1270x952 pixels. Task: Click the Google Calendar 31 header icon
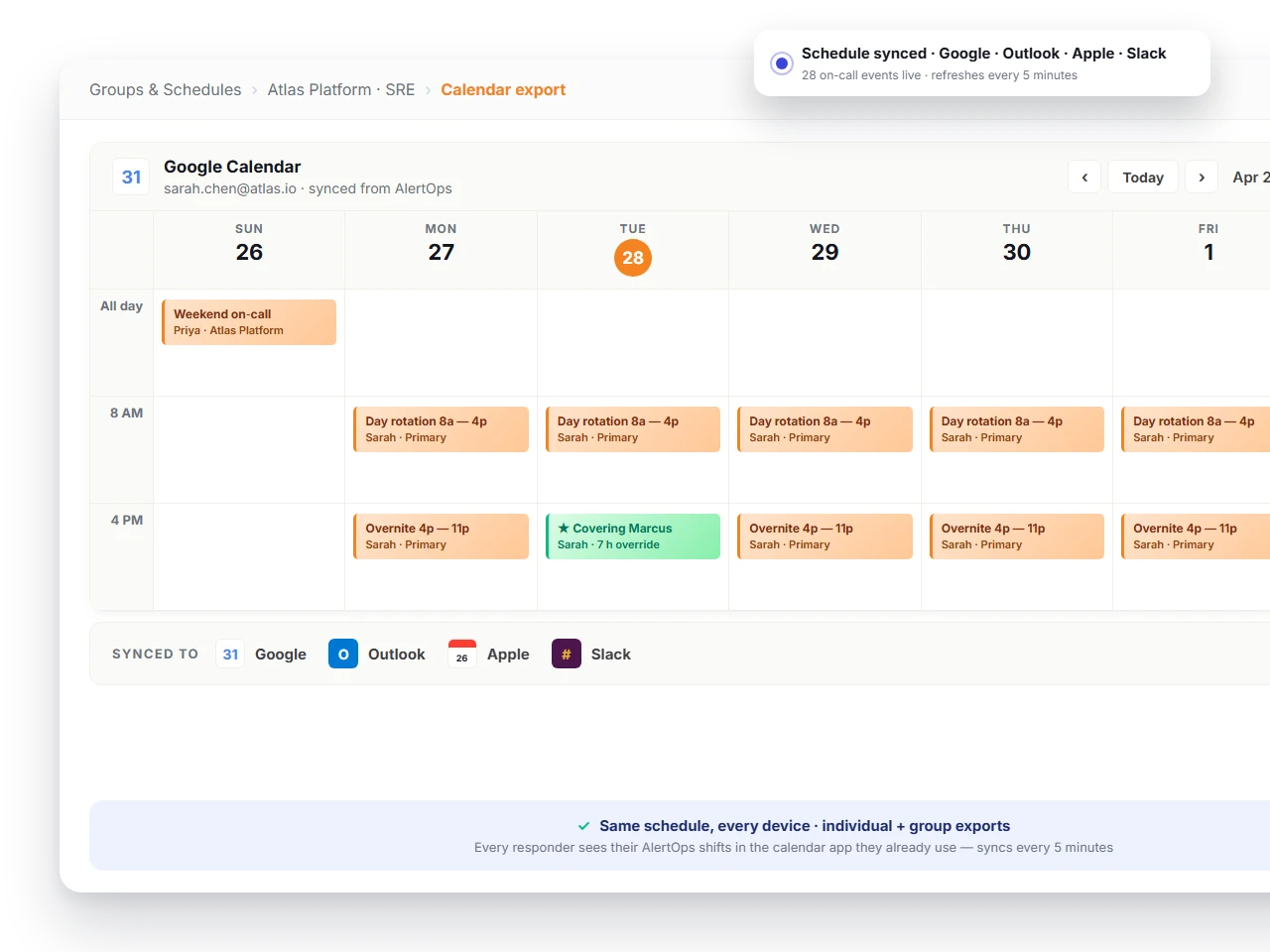(x=131, y=178)
